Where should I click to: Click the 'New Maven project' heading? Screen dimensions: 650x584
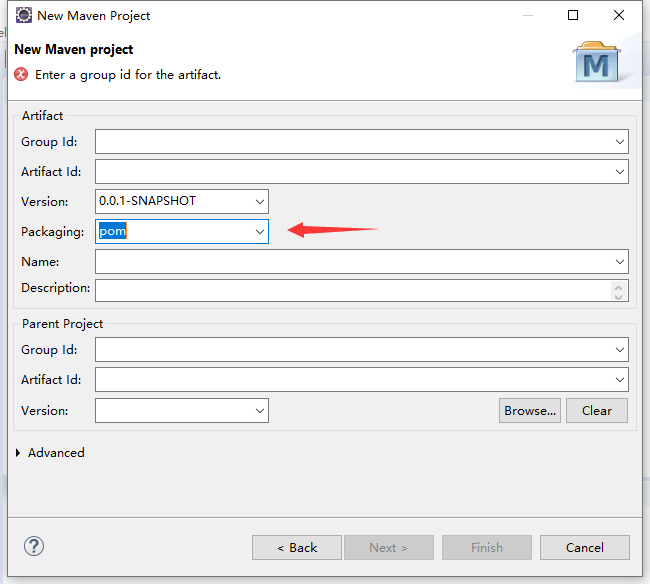point(74,49)
